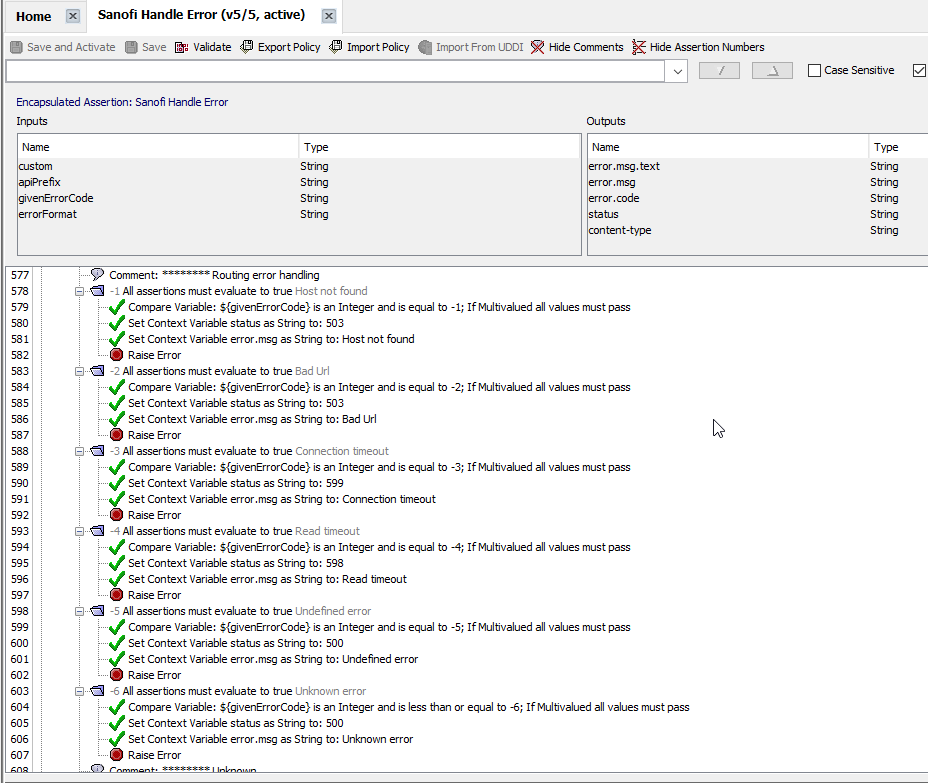The image size is (928, 783).
Task: Close the Sanofi Handle Error tab
Action: click(328, 16)
